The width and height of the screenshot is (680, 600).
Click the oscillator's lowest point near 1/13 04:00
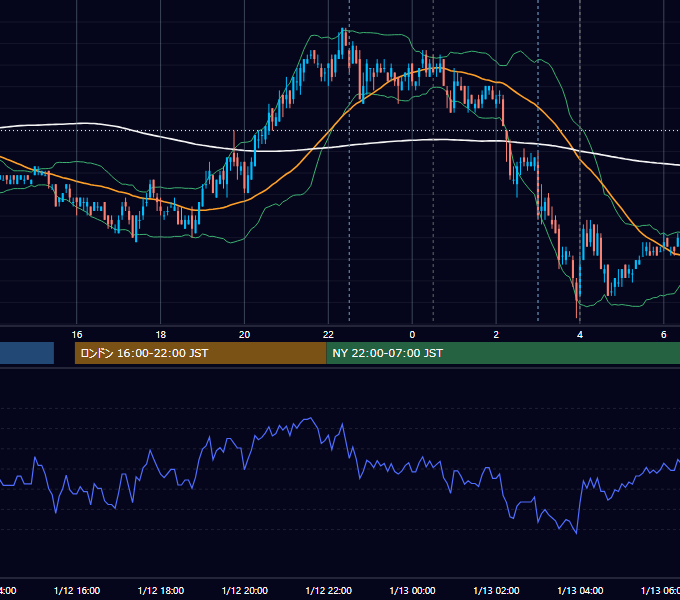(x=576, y=533)
